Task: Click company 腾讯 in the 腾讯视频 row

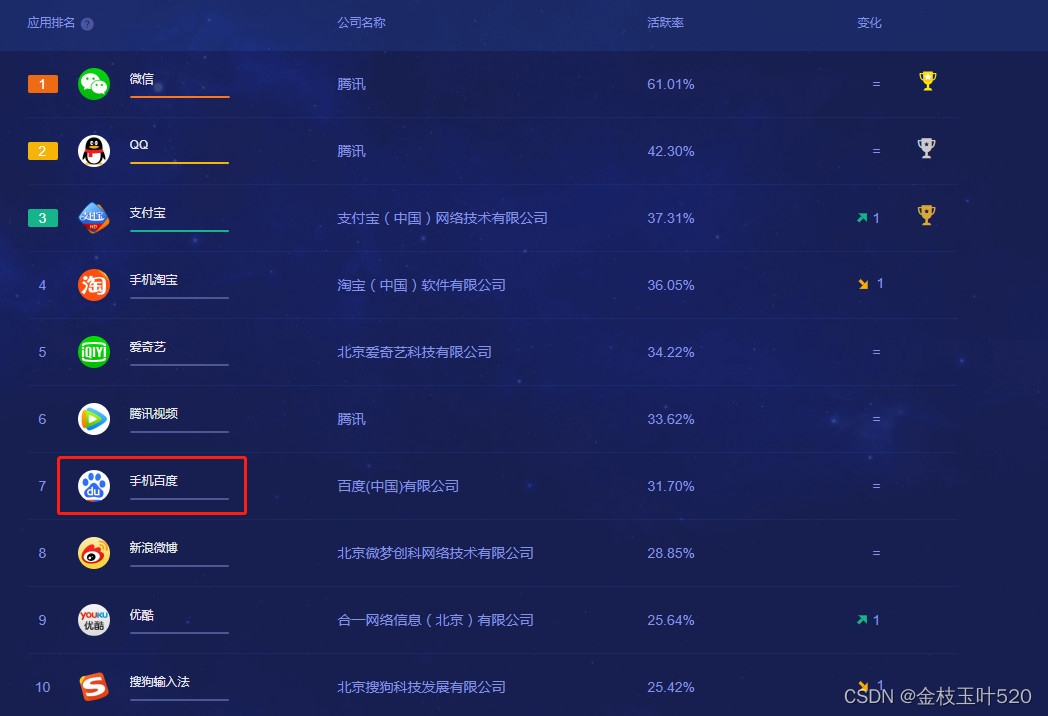Action: click(351, 419)
